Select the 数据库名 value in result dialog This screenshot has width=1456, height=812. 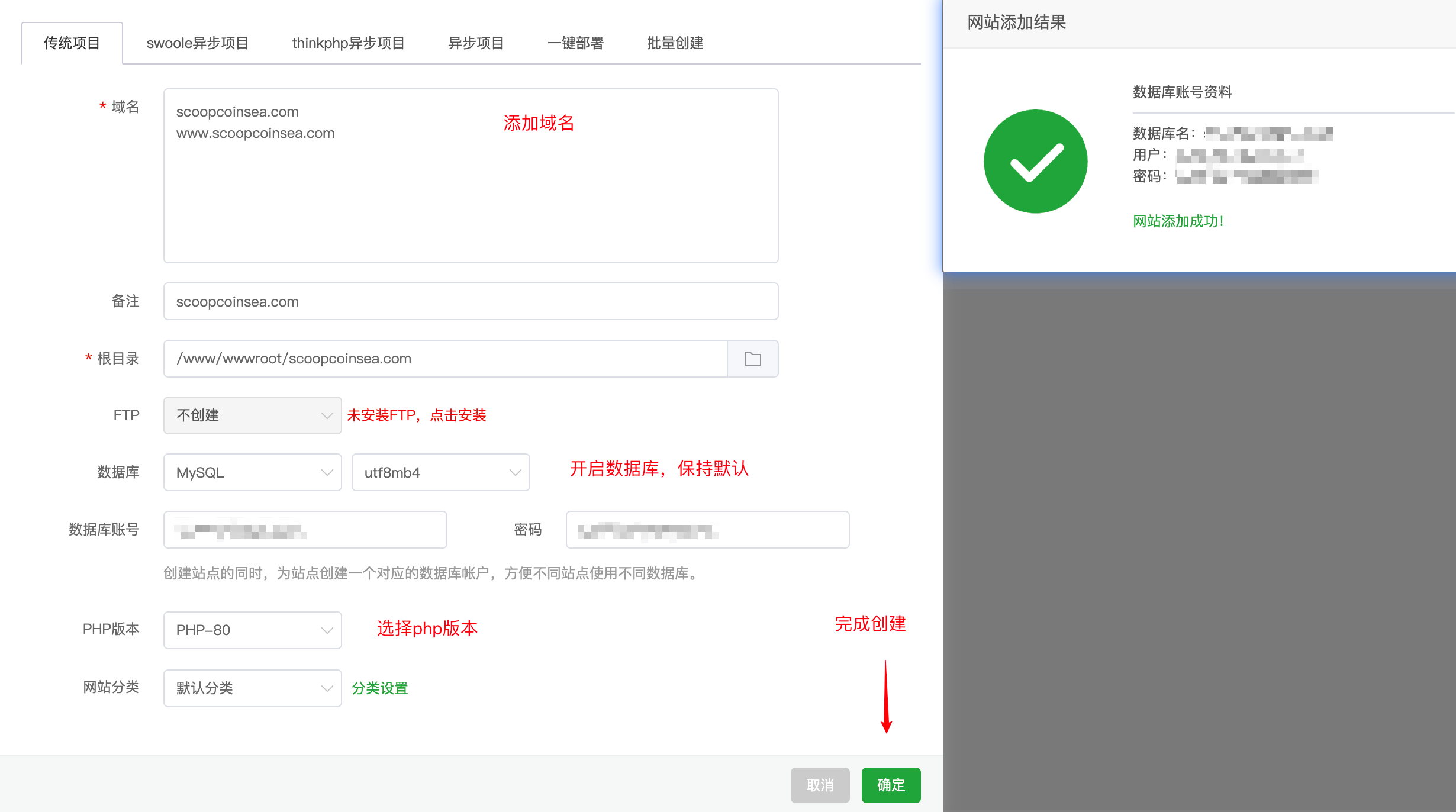click(x=1268, y=134)
